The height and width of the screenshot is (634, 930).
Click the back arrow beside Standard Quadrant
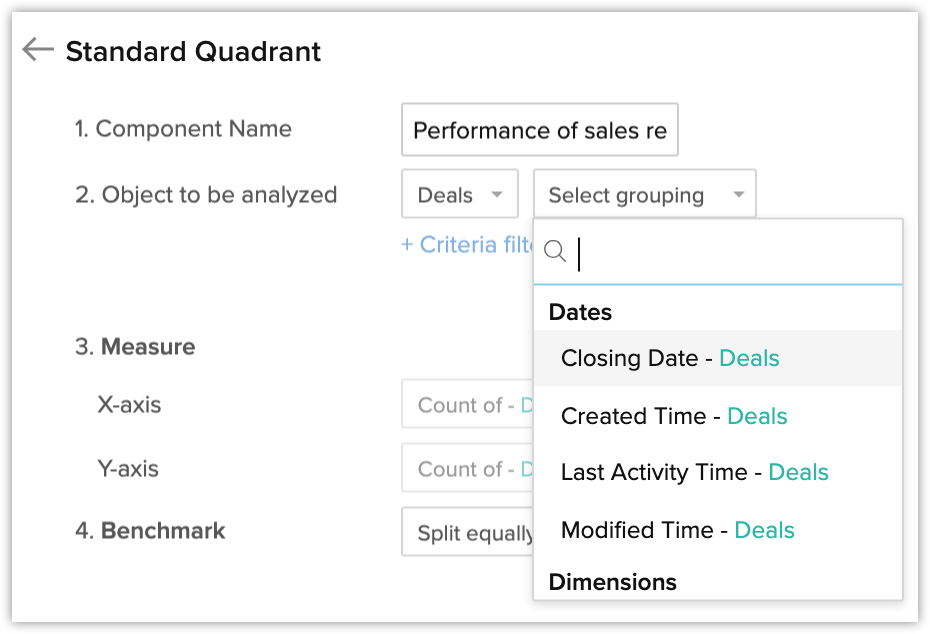pos(37,50)
